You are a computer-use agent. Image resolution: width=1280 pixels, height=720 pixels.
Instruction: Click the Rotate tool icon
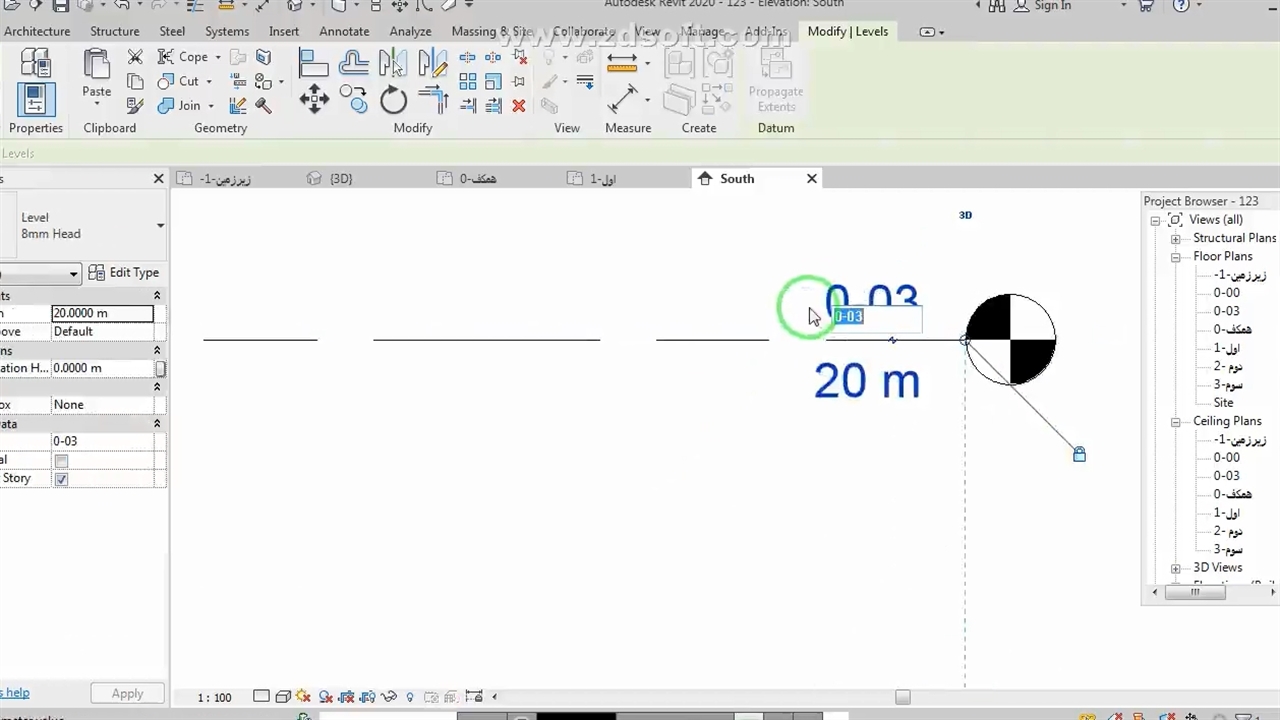coord(393,99)
